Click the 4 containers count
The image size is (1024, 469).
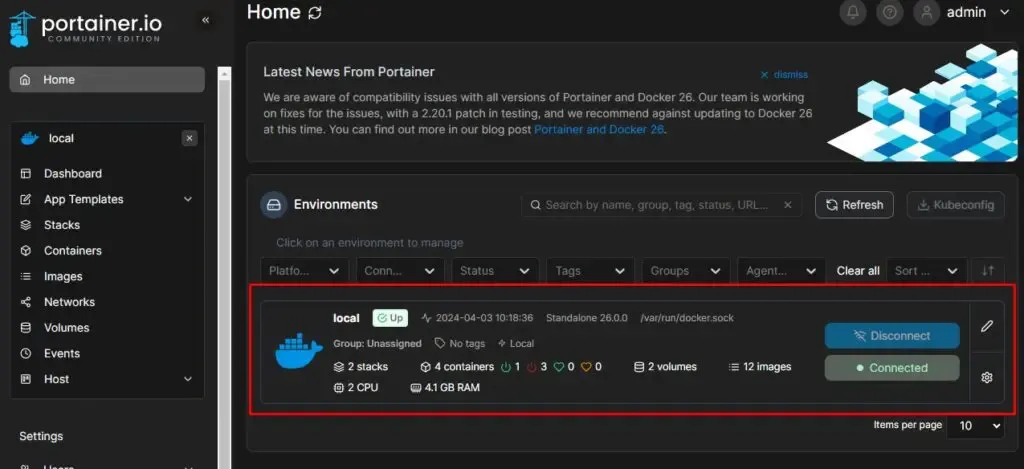(457, 367)
